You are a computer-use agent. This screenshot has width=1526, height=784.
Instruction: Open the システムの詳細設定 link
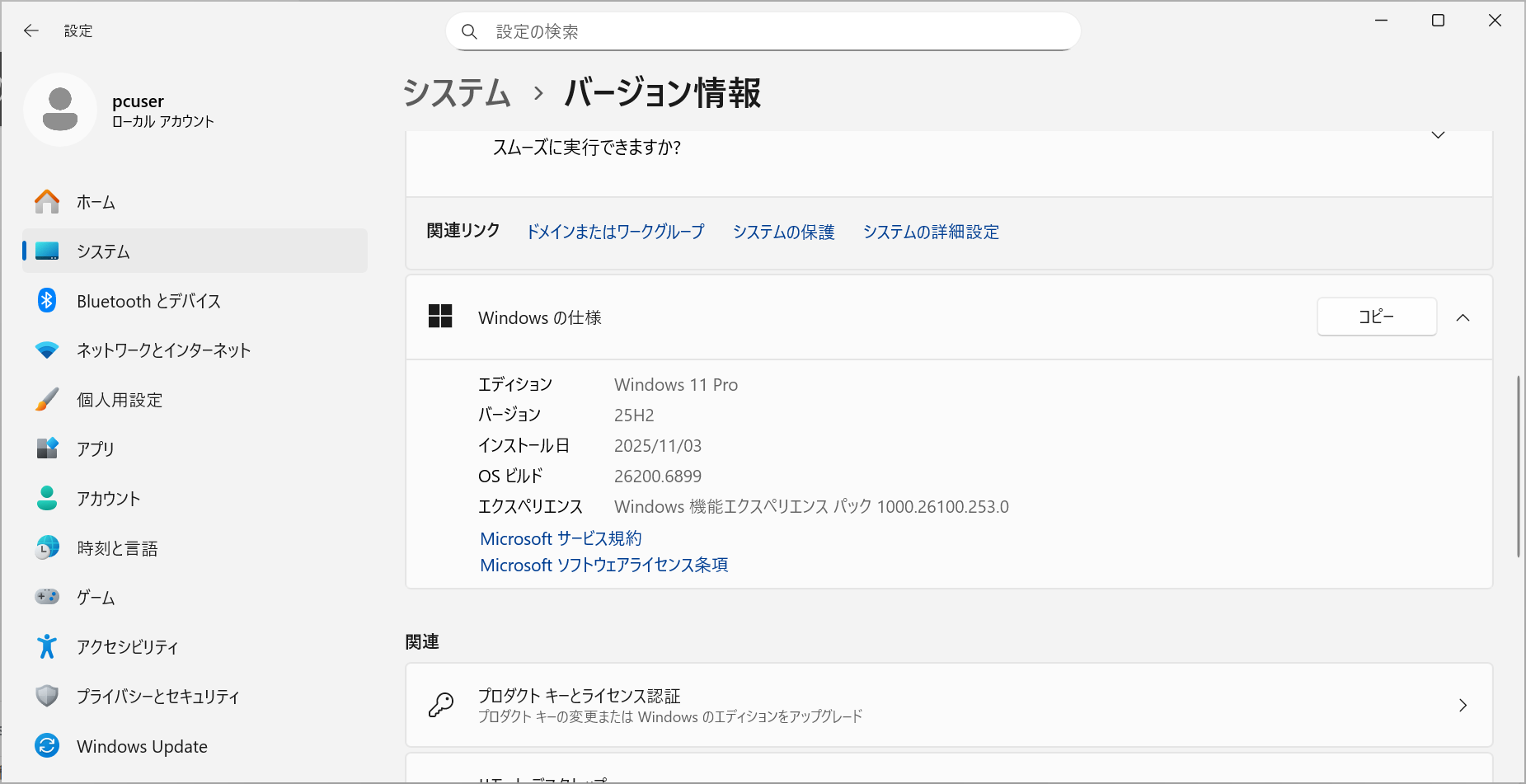click(931, 232)
